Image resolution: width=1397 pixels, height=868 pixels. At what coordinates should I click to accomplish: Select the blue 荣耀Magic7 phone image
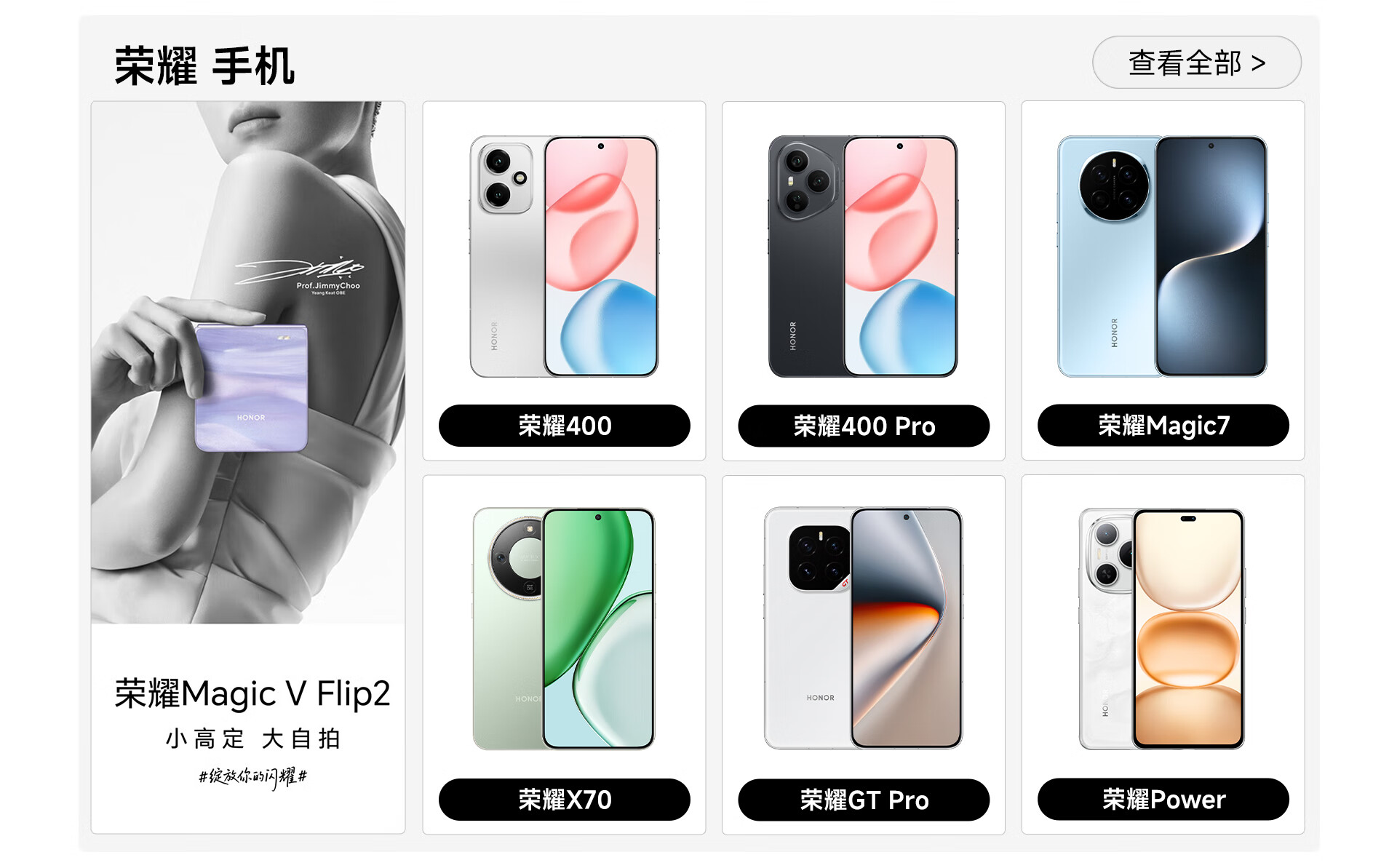(x=1162, y=256)
